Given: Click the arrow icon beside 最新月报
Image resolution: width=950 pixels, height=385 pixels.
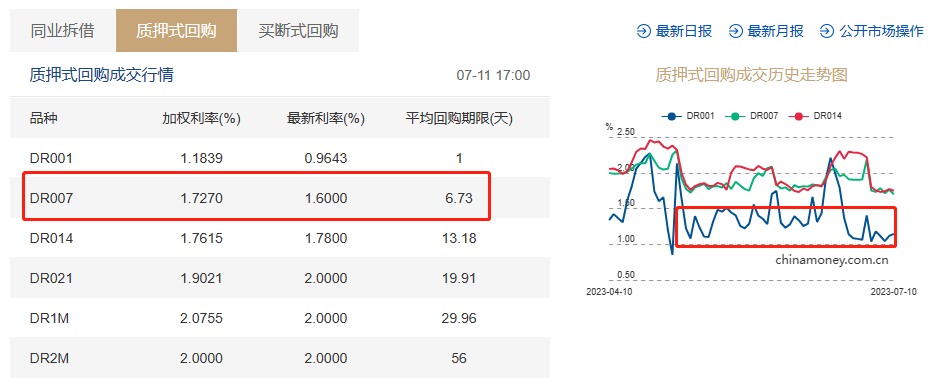Looking at the screenshot, I should (736, 31).
